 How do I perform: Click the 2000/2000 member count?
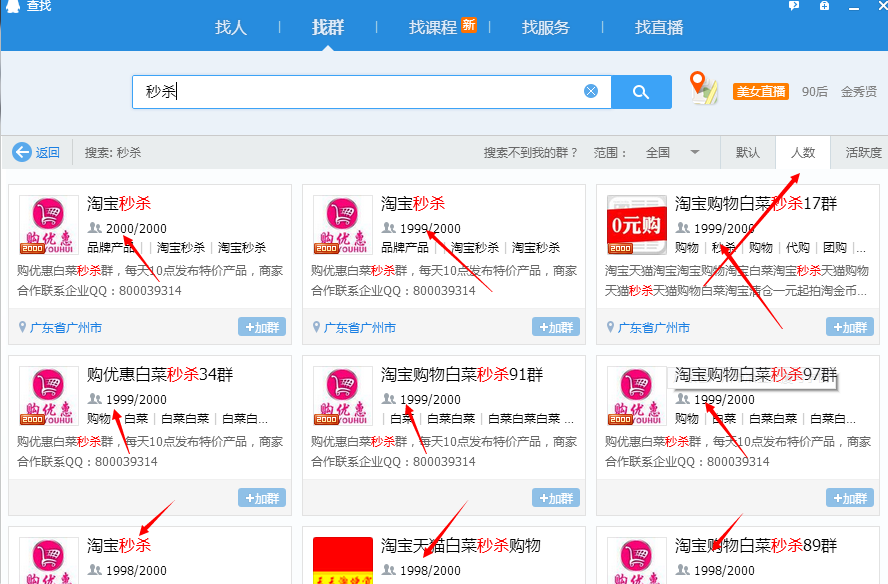click(x=136, y=228)
